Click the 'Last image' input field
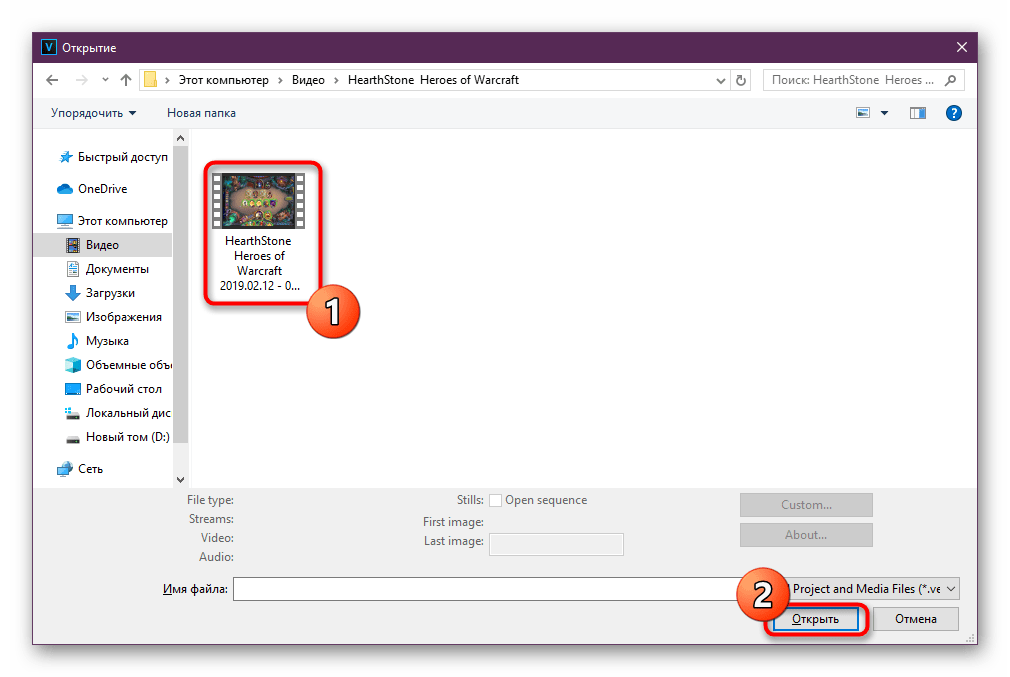1010x677 pixels. pos(557,544)
